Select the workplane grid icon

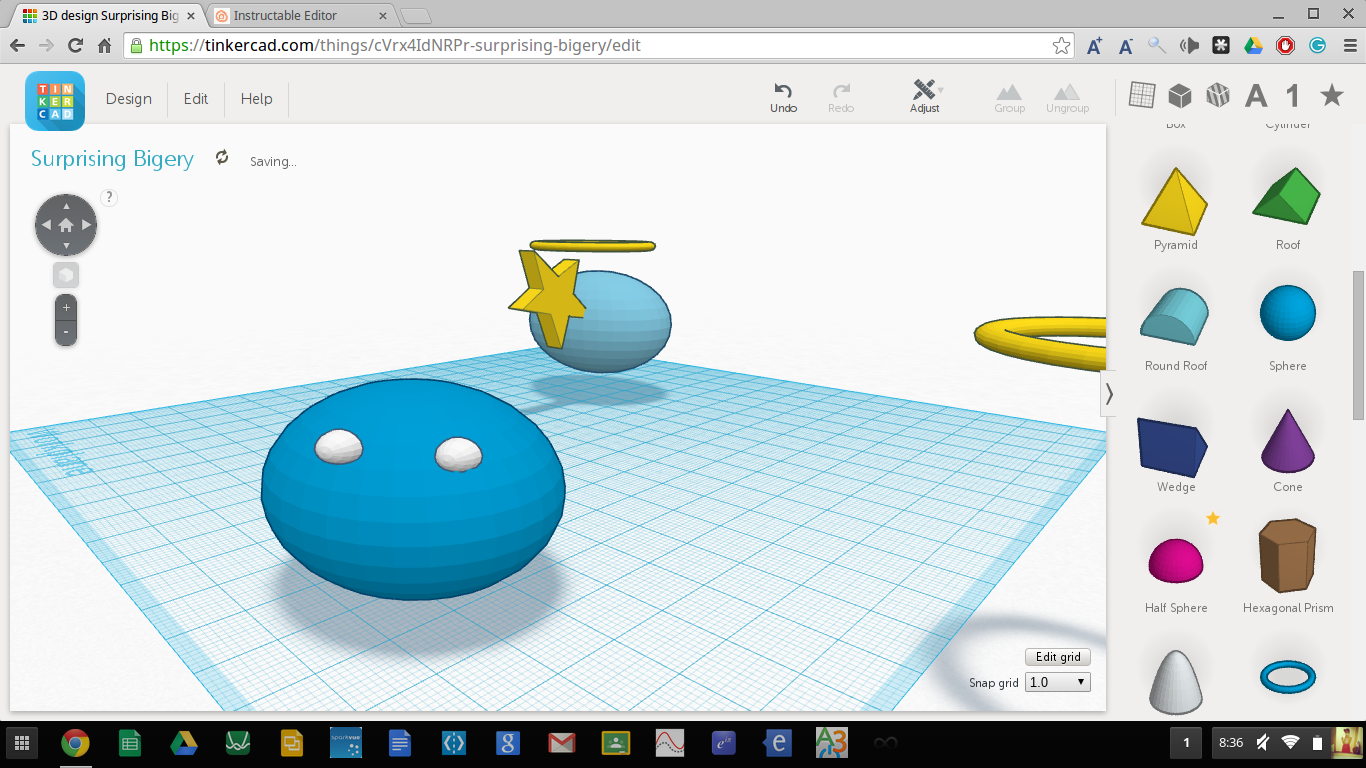pyautogui.click(x=1142, y=95)
